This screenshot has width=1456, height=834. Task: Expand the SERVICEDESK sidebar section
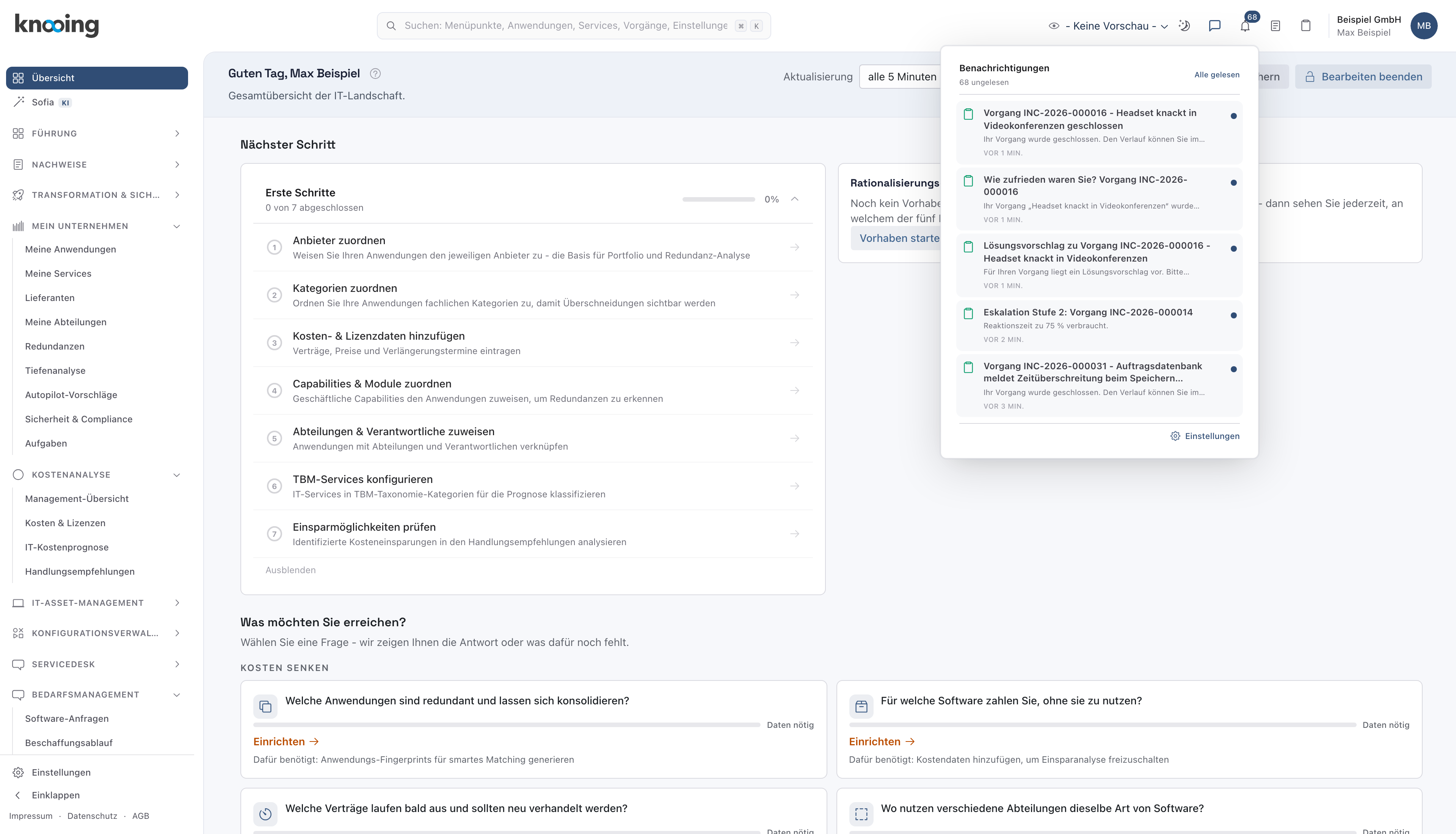[97, 664]
